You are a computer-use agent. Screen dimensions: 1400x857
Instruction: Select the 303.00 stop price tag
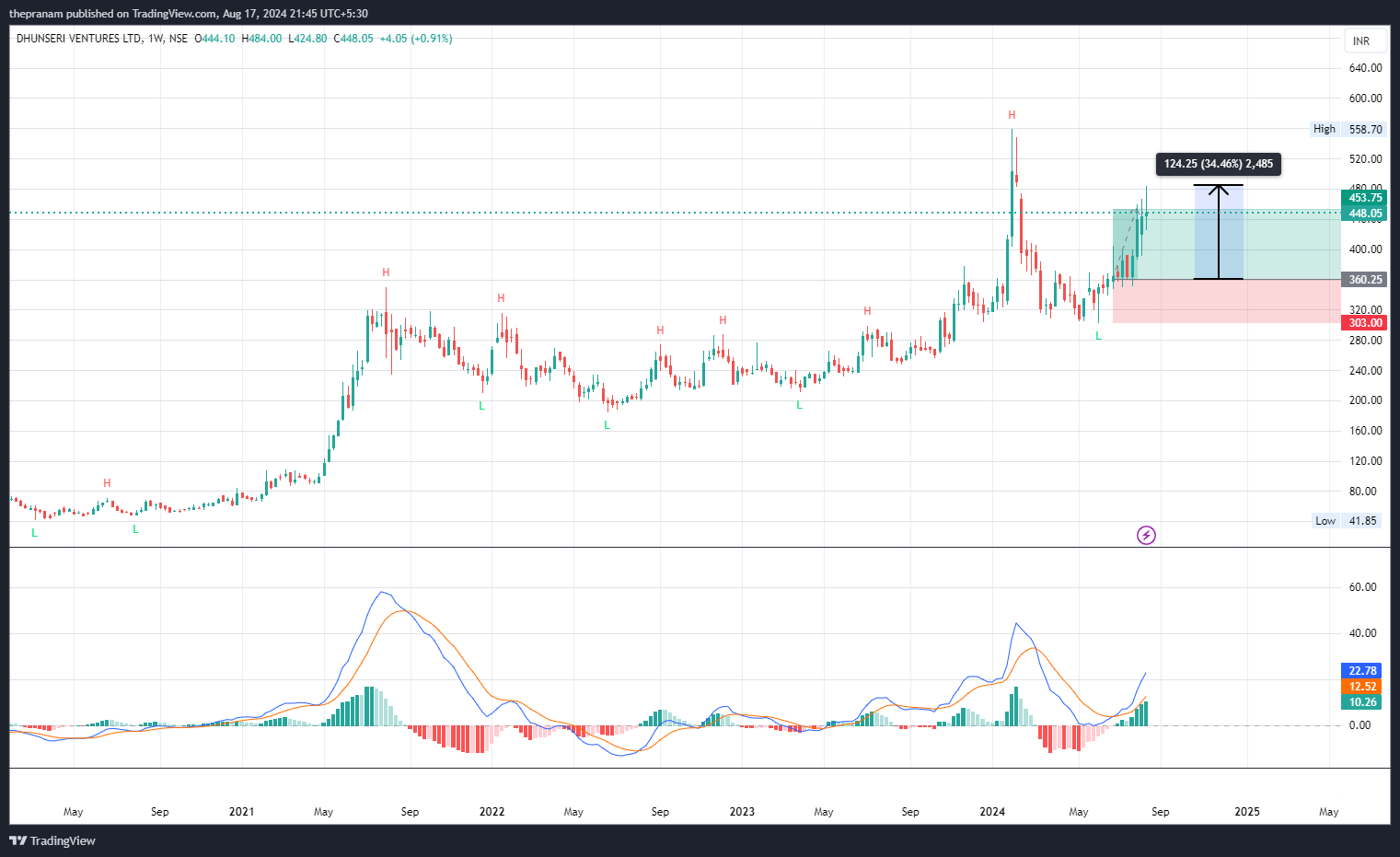click(x=1365, y=323)
